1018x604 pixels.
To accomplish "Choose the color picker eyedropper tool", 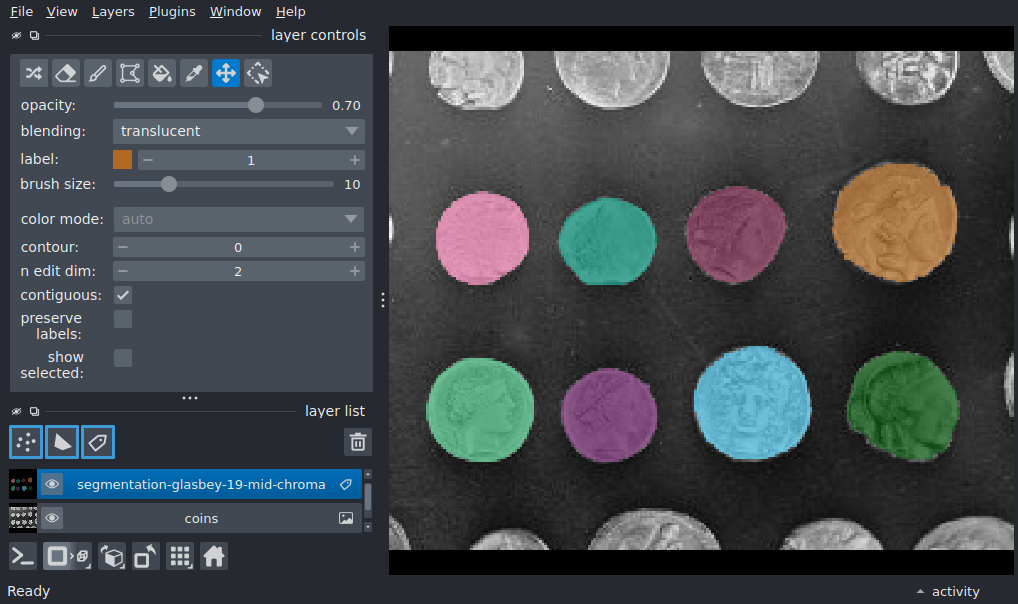I will 193,73.
